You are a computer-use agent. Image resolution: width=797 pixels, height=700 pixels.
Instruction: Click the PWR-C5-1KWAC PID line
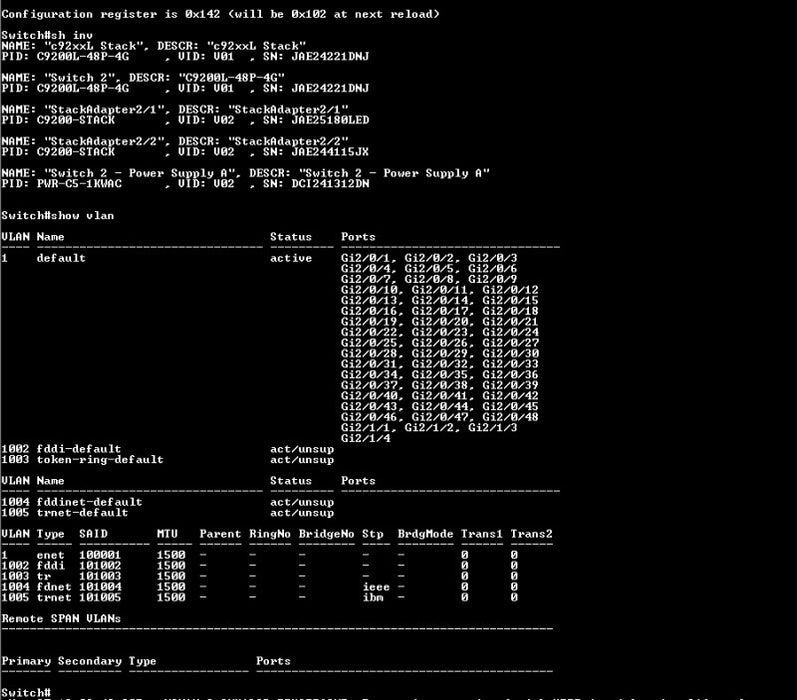[x=185, y=184]
